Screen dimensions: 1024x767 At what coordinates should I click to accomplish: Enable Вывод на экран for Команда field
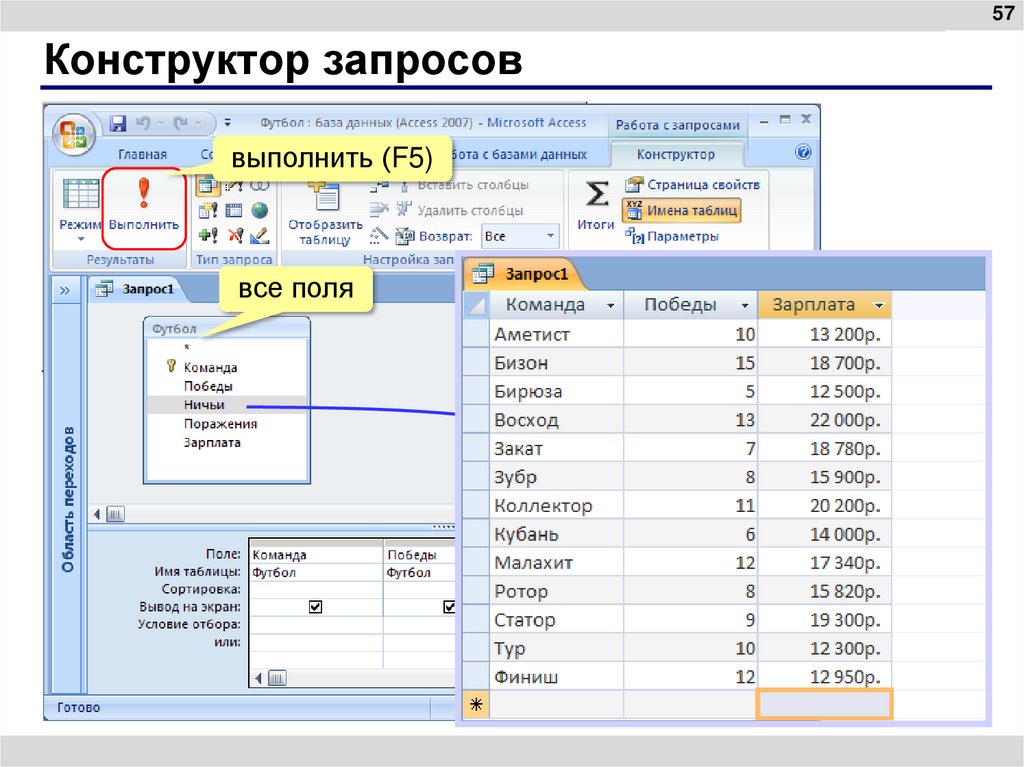coord(315,605)
